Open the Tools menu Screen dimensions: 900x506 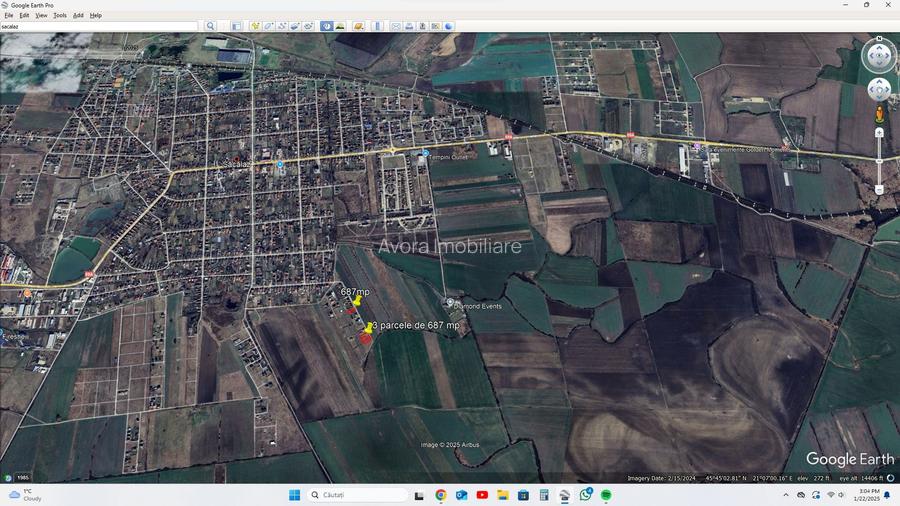(60, 16)
